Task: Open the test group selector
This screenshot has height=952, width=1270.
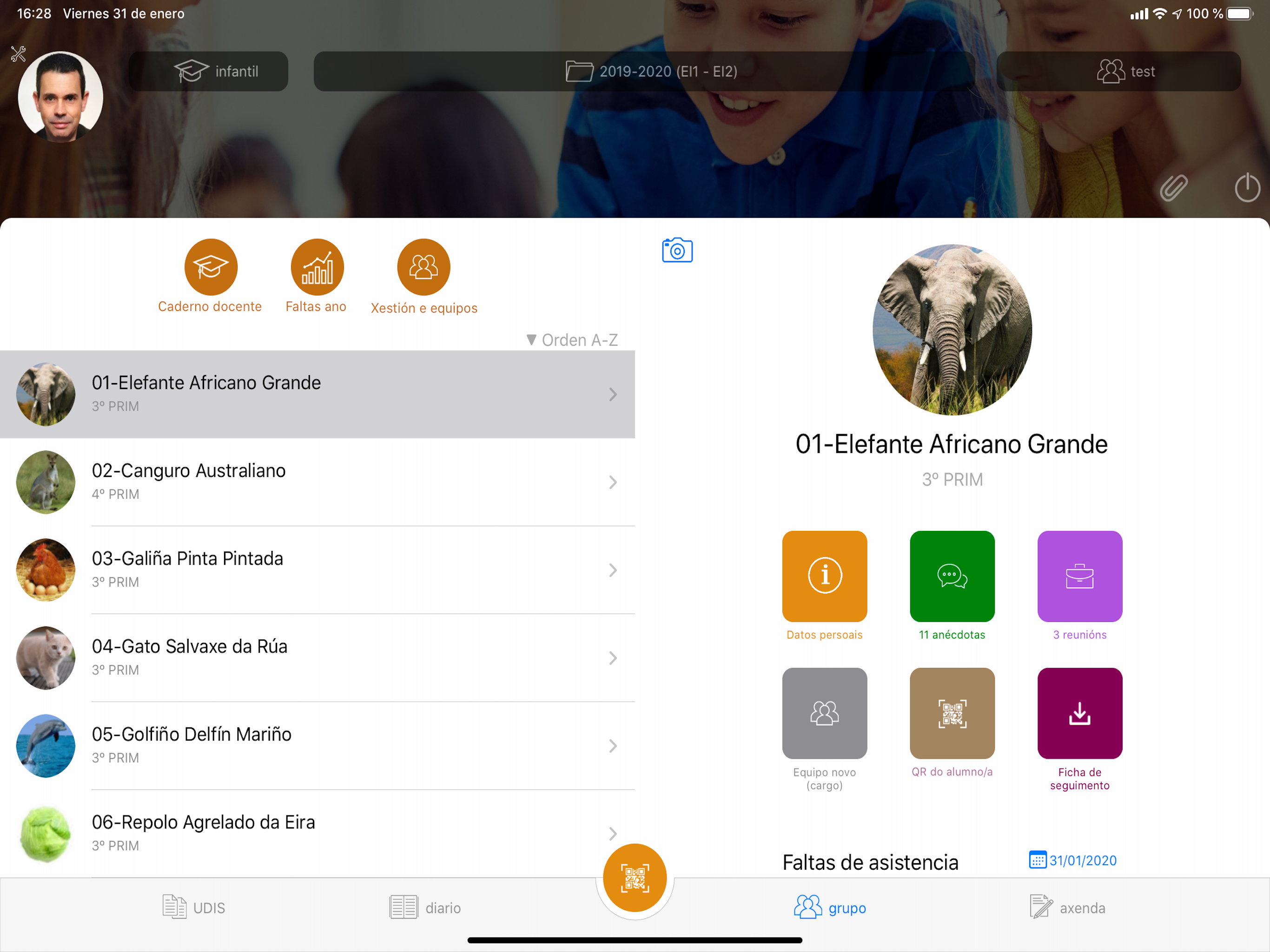Action: pyautogui.click(x=1118, y=71)
